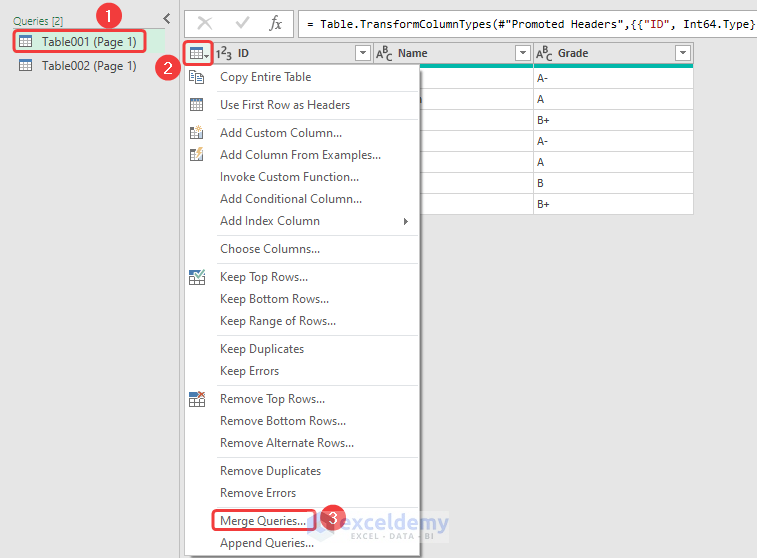Select the Grade column header

point(613,53)
